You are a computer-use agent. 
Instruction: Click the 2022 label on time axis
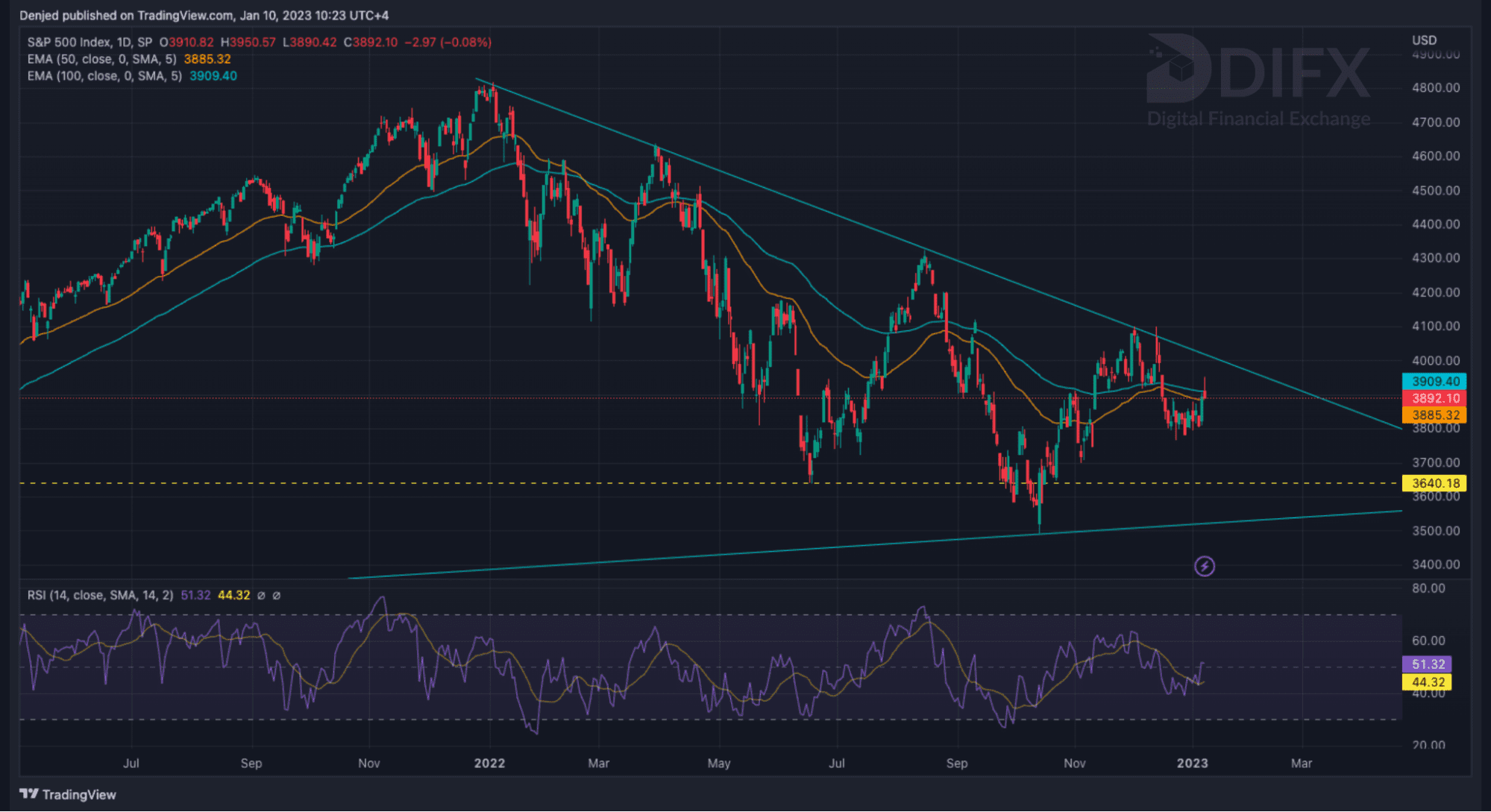coord(489,763)
